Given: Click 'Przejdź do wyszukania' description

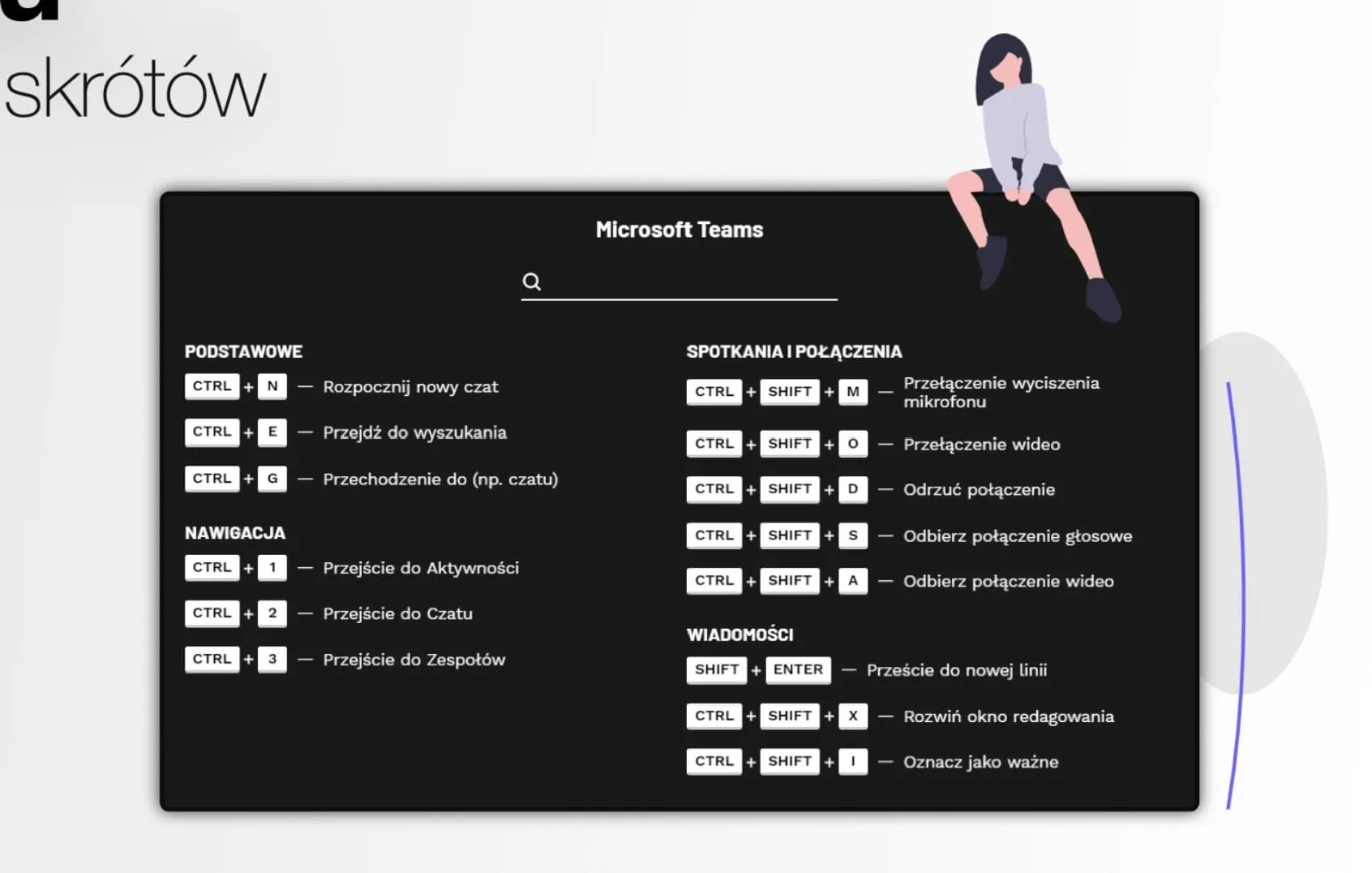Looking at the screenshot, I should click(x=415, y=432).
